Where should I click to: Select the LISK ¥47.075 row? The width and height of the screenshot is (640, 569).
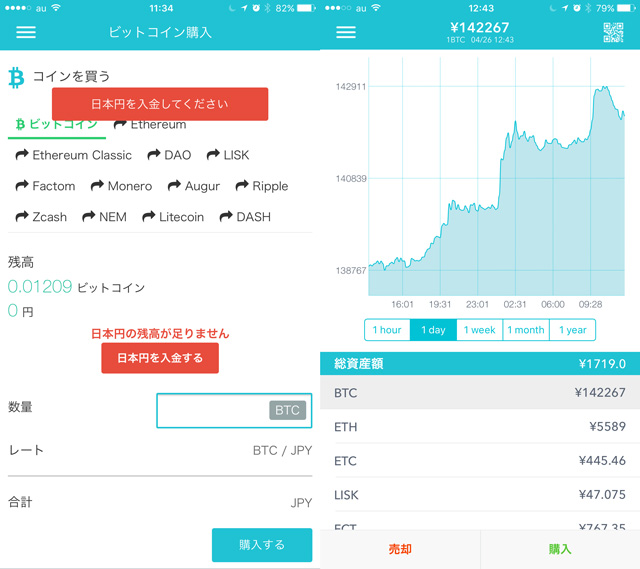coord(480,495)
